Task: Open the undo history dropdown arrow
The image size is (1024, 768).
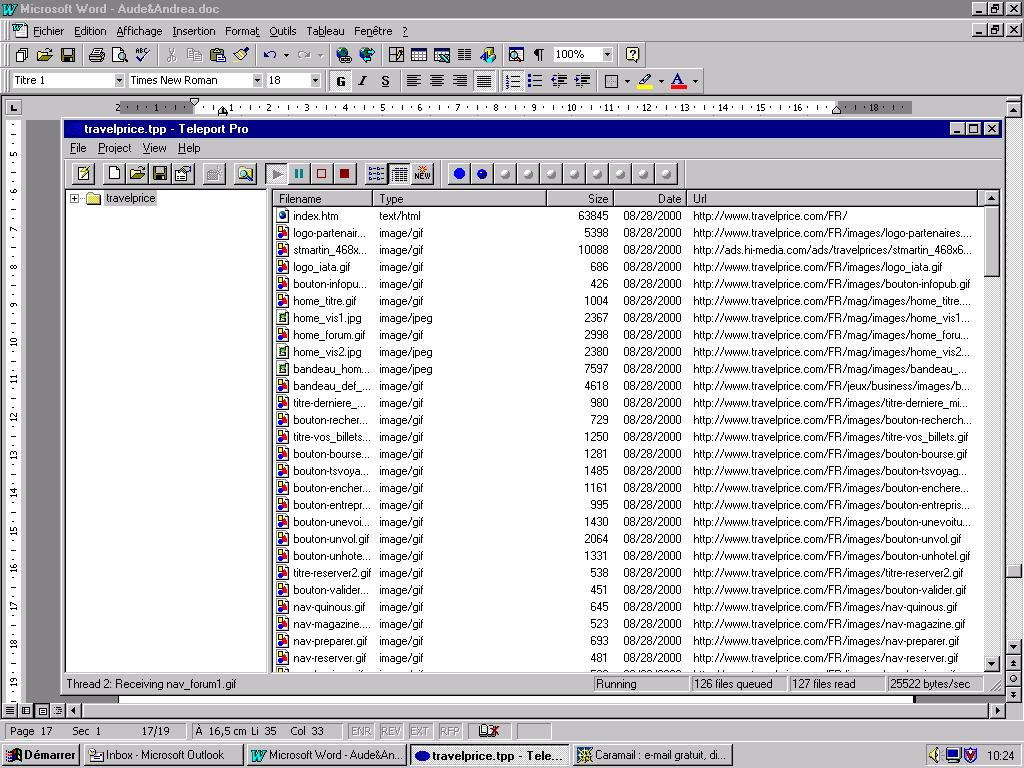Action: point(286,55)
